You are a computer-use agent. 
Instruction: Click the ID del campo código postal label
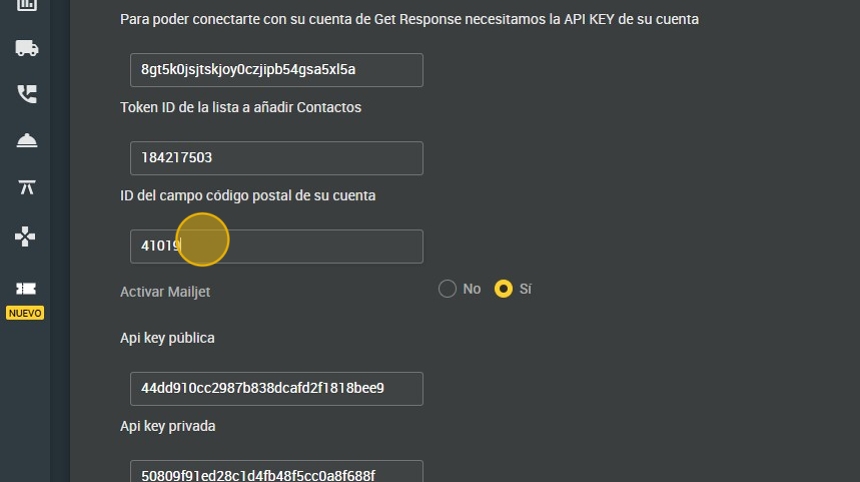pos(247,196)
